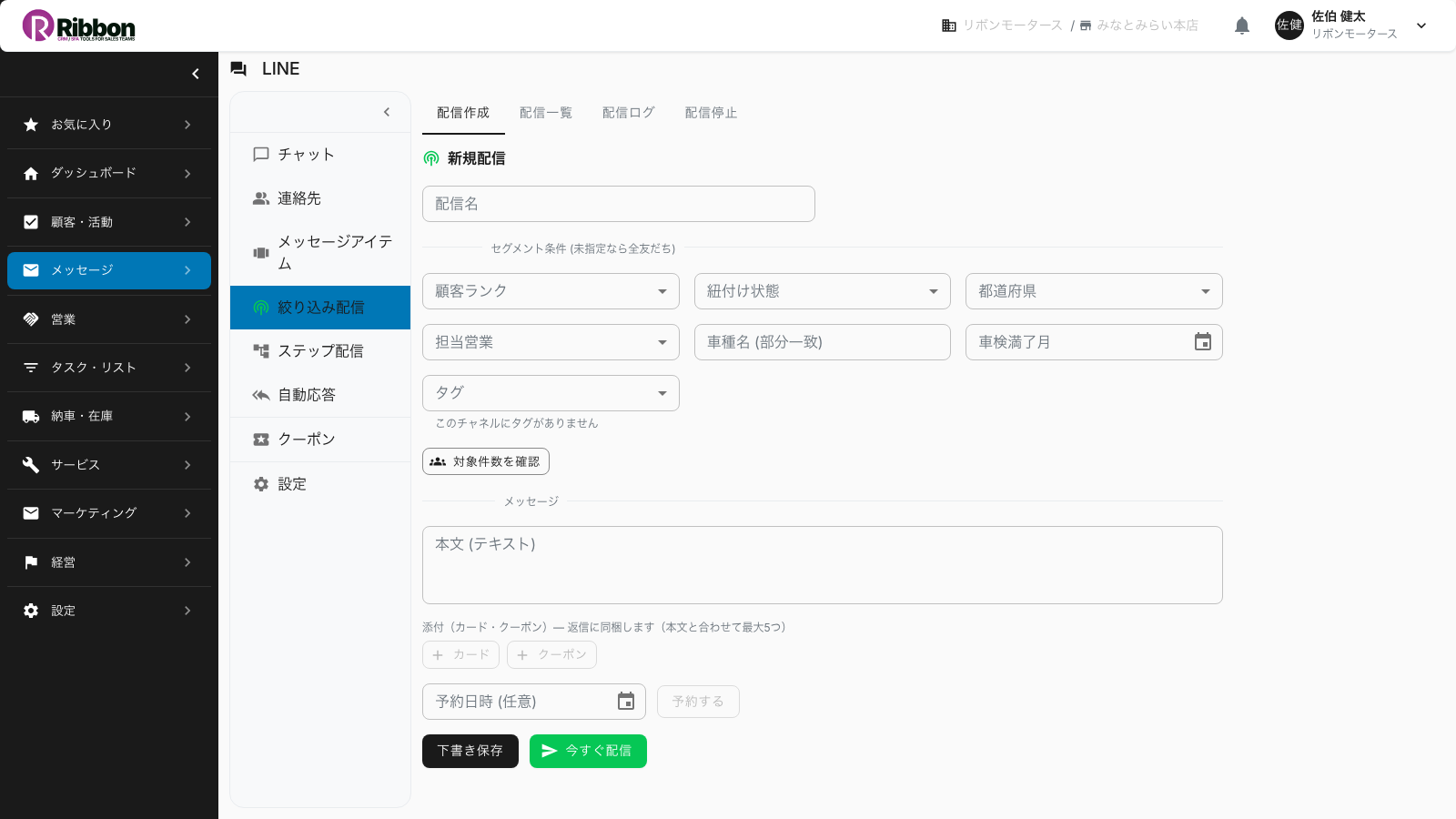Switch to the 配信停止 tab
The image size is (1456, 819).
(712, 113)
